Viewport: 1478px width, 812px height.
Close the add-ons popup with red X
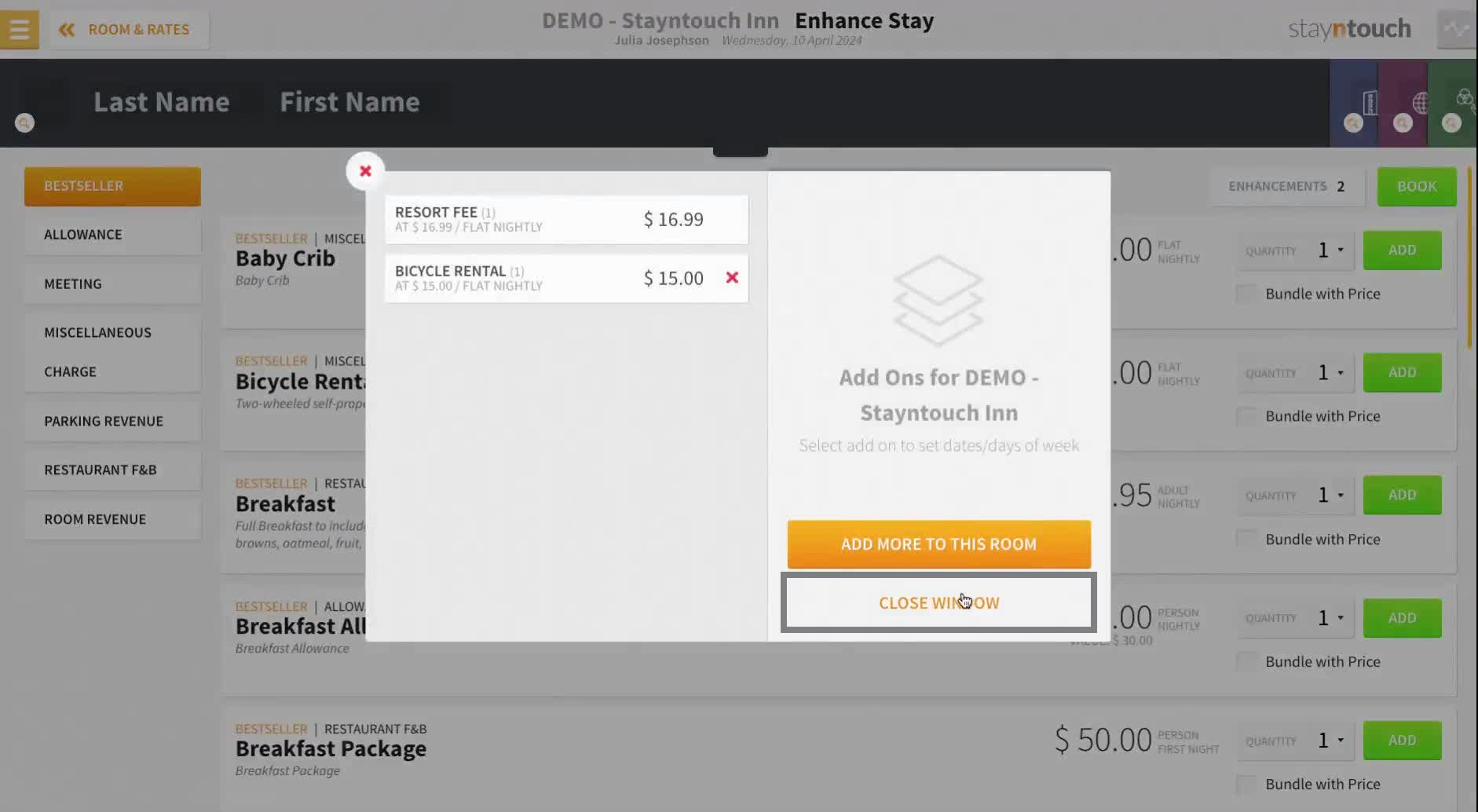click(365, 171)
